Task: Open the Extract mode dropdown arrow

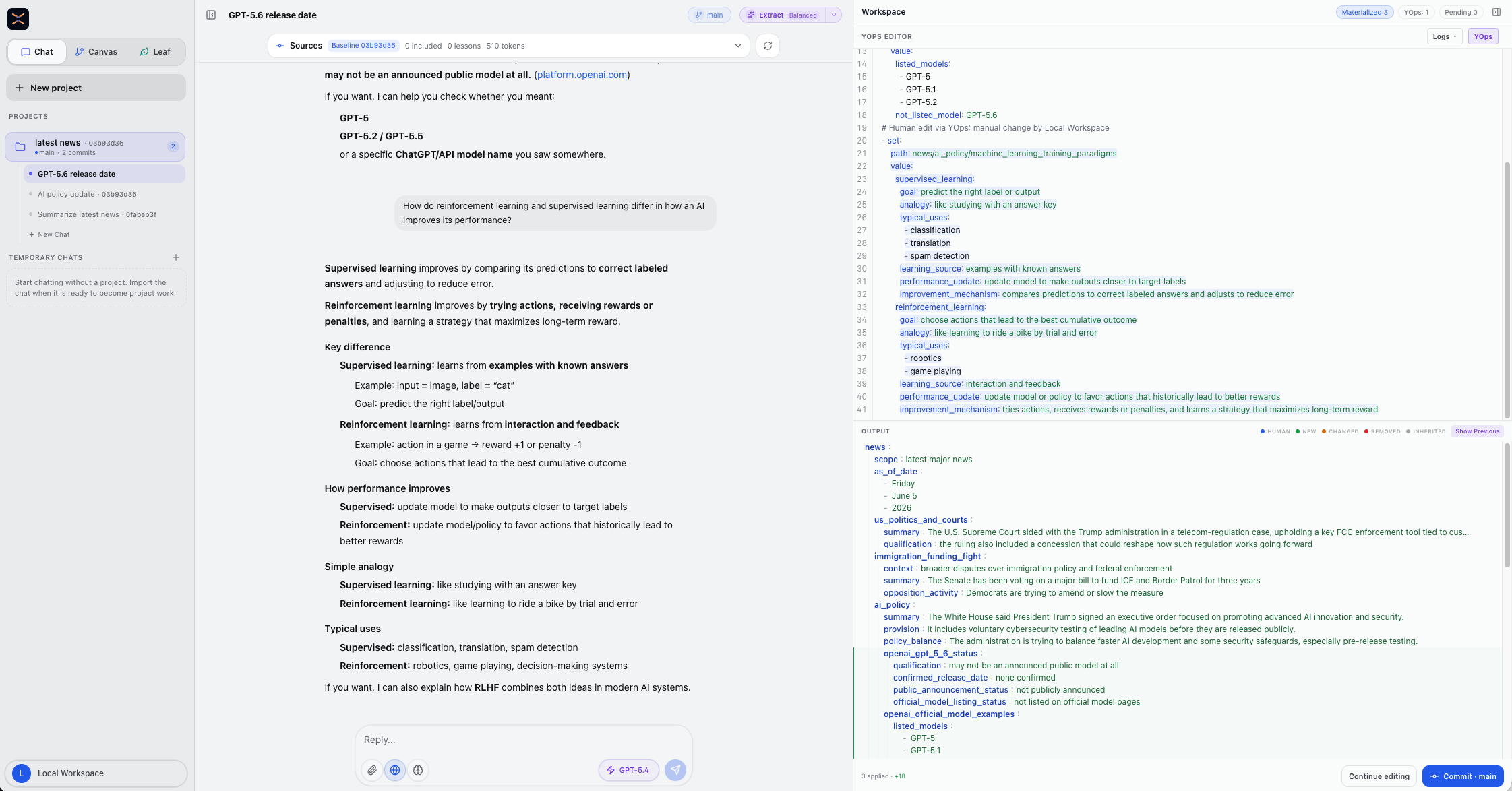Action: point(834,15)
